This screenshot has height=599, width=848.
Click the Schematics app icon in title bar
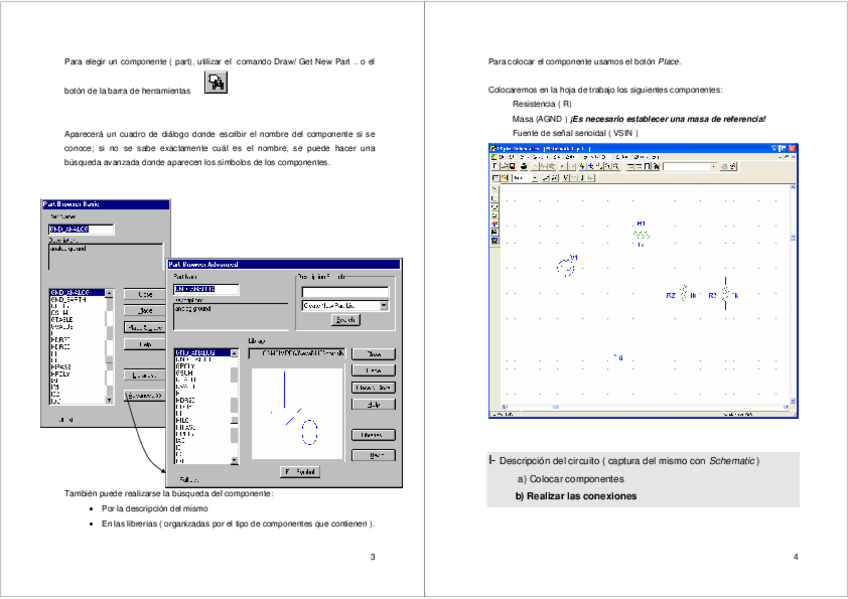pyautogui.click(x=492, y=148)
